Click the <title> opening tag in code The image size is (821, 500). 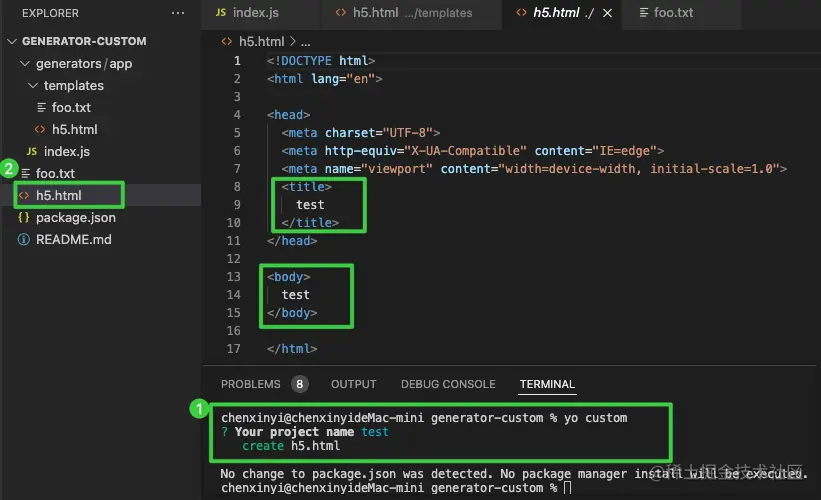(306, 187)
